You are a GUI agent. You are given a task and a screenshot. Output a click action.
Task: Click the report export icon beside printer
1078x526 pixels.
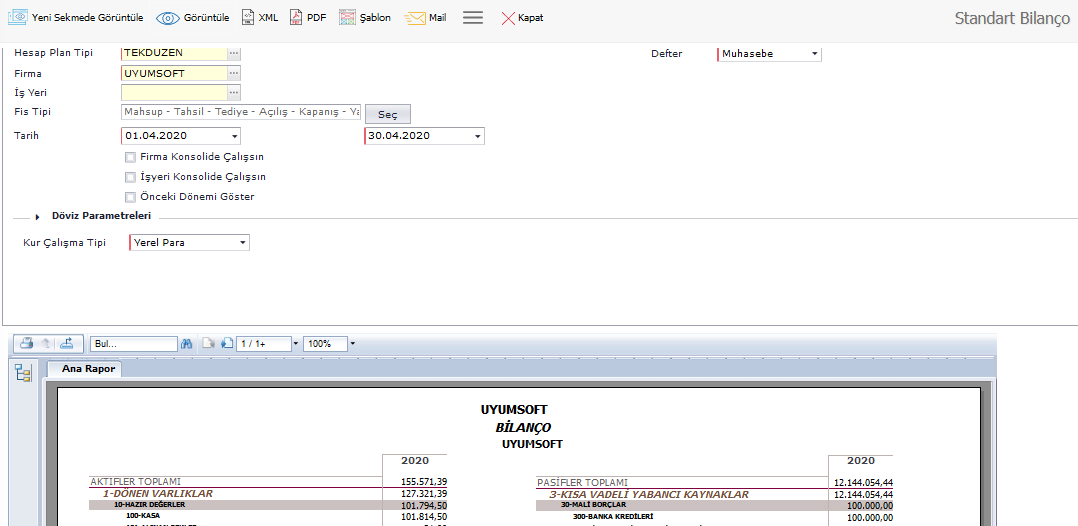67,343
